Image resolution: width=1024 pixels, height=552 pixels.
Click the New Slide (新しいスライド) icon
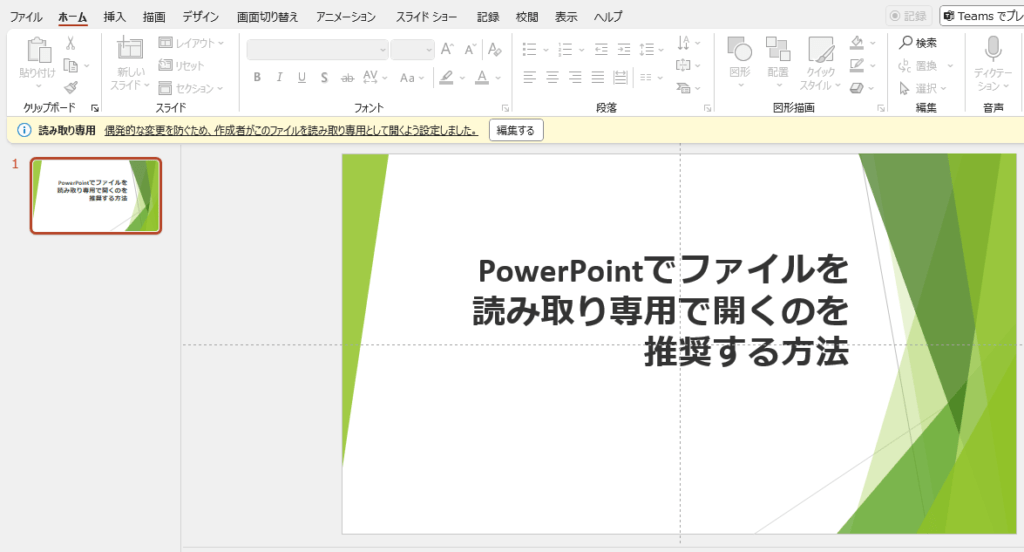point(129,51)
